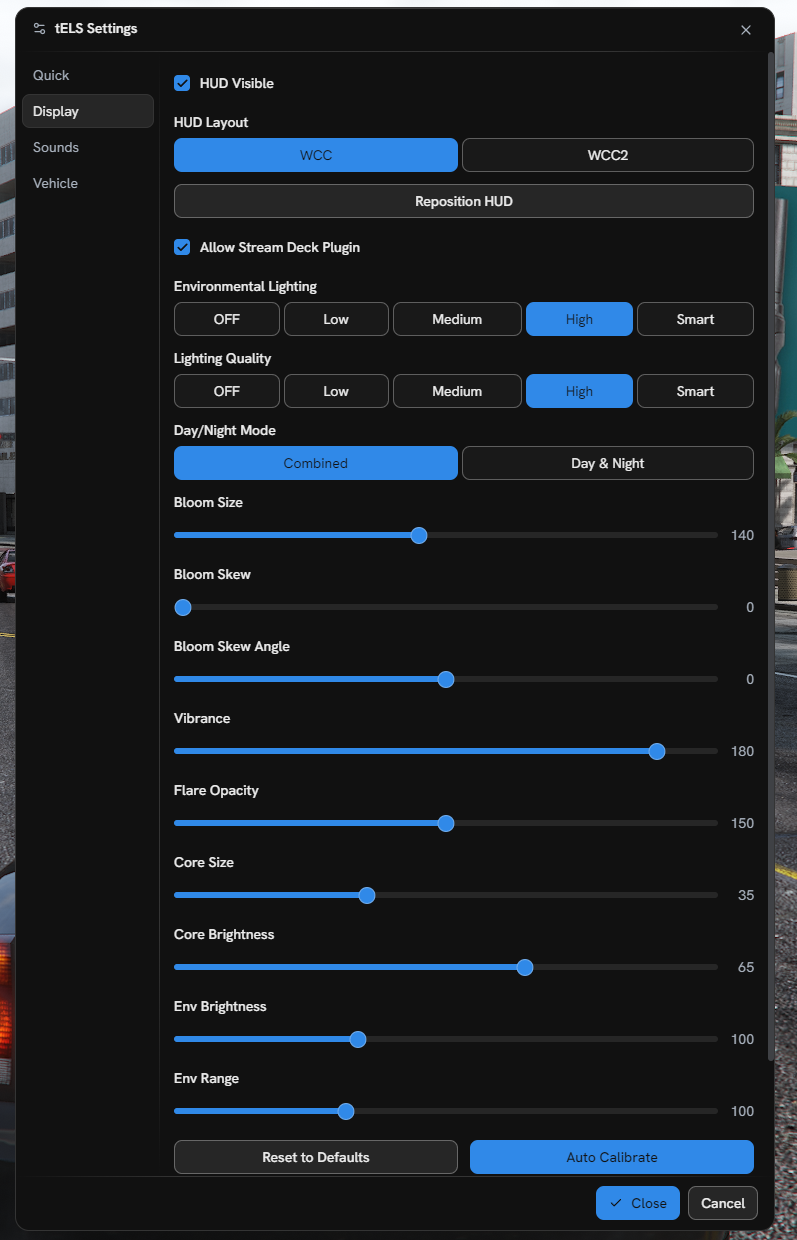Click the Core Size slider handle
Viewport: 797px width, 1240px height.
coord(367,895)
